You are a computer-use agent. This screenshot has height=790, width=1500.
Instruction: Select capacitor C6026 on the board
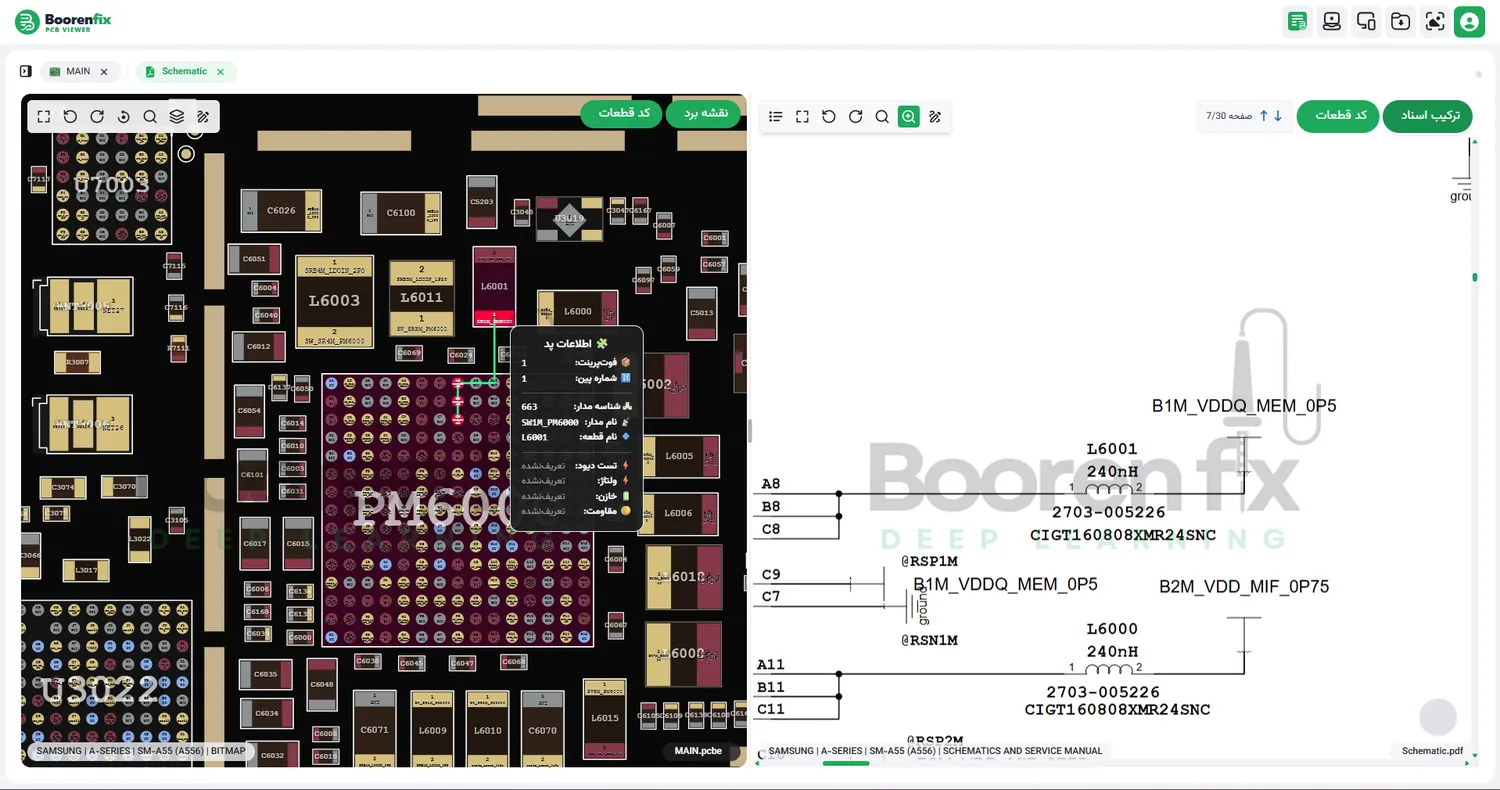tap(281, 211)
